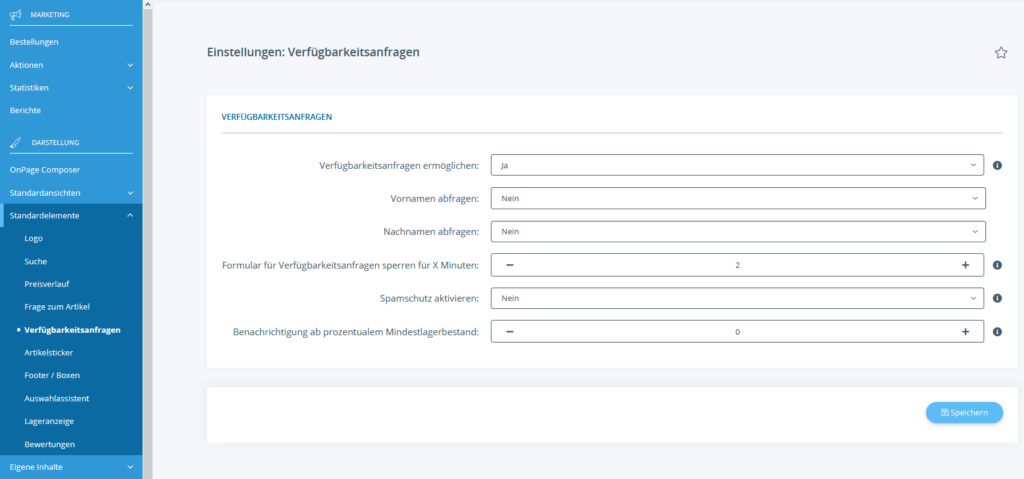Select Auswahlassistent submenu item
Viewport: 1024px width, 479px height.
point(57,398)
